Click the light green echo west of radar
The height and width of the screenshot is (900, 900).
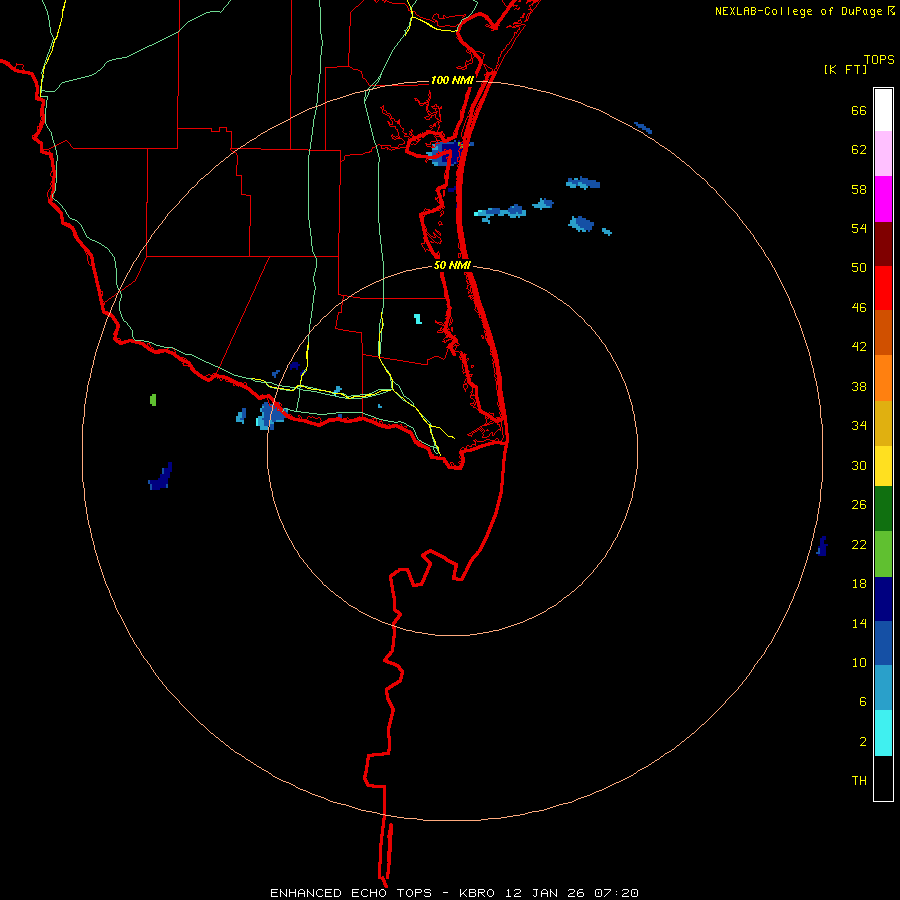click(153, 399)
